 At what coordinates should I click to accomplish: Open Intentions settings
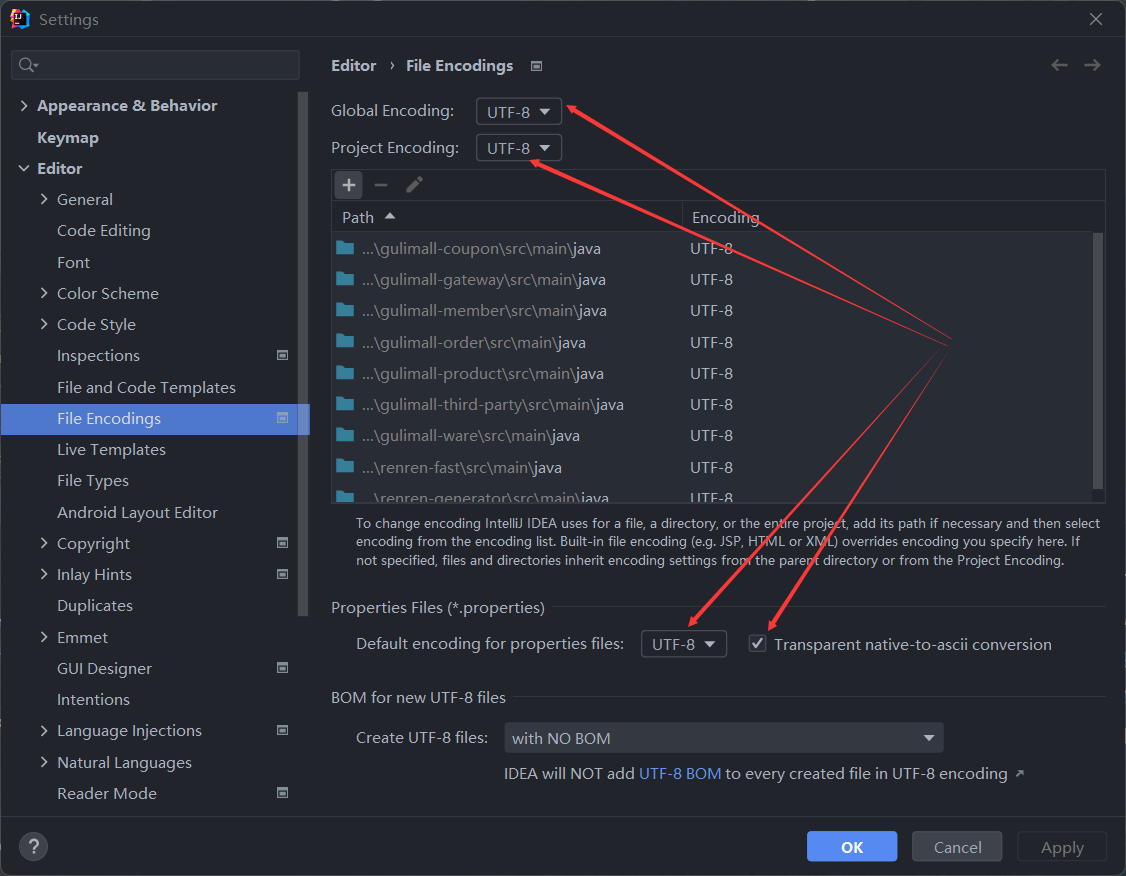93,699
